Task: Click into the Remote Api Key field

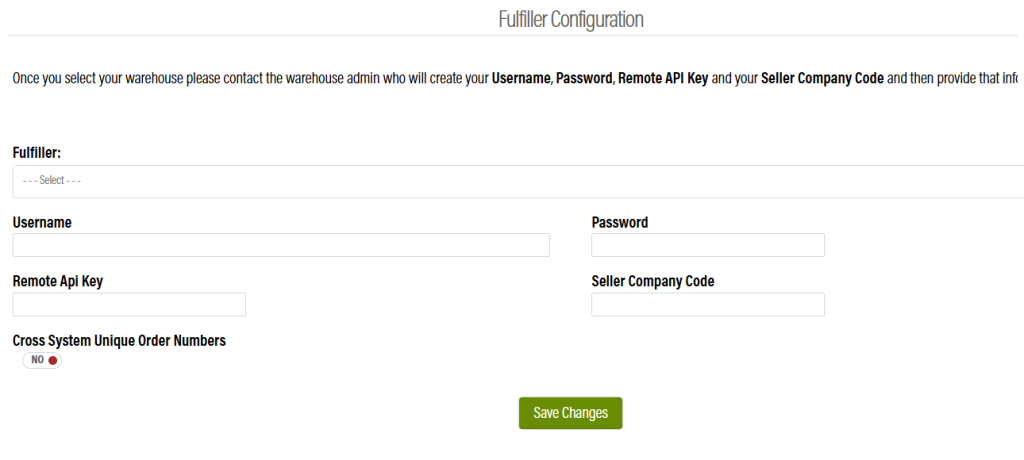Action: pos(129,304)
